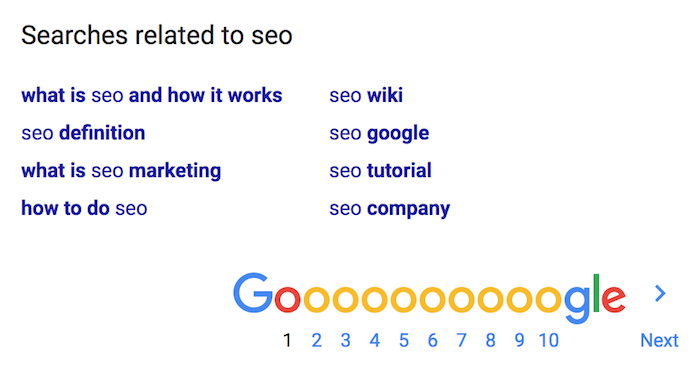Viewport: 700px width, 378px height.
Task: Jump to results page 4
Action: click(x=375, y=341)
